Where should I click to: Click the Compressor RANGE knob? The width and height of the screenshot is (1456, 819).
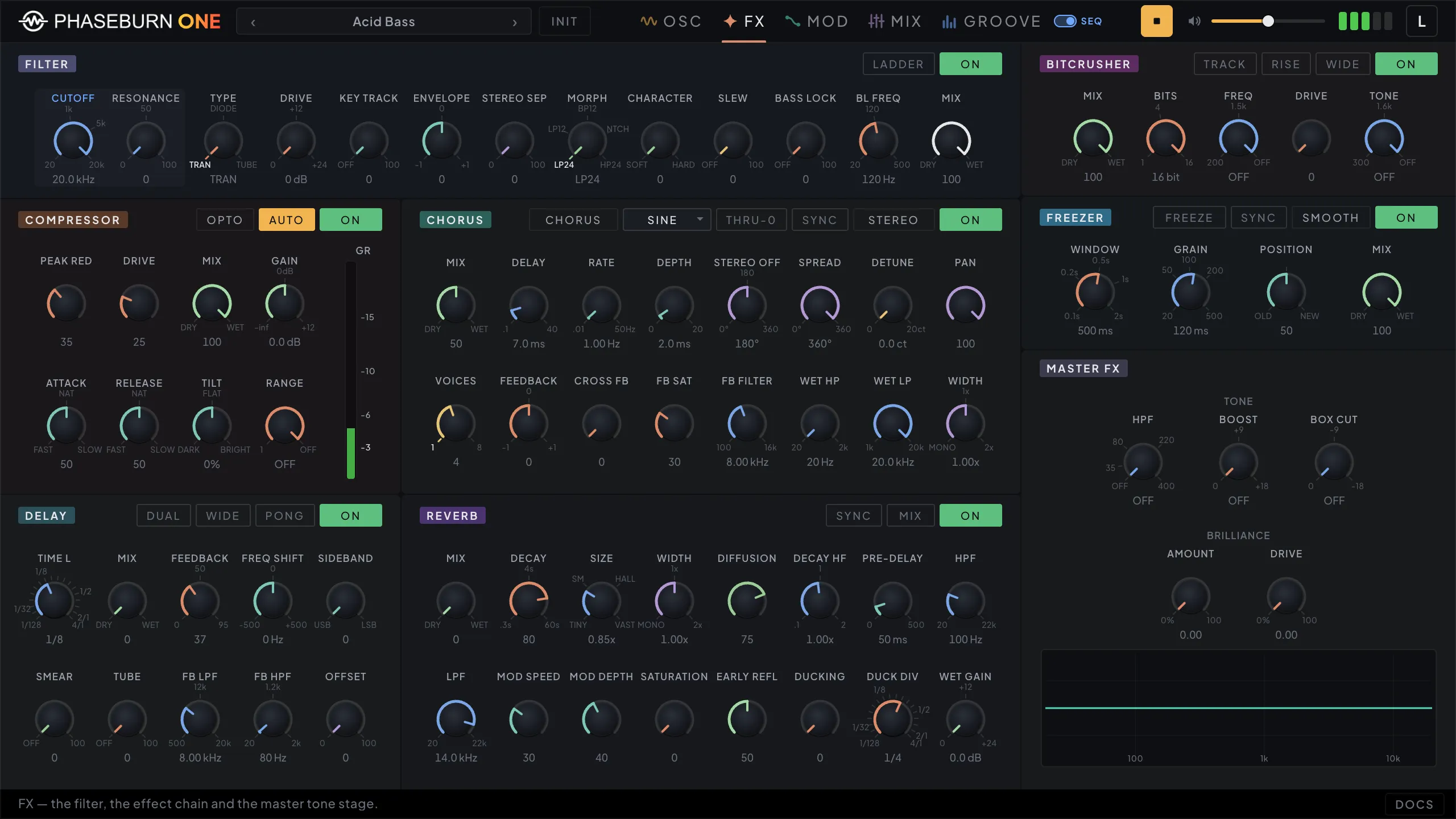pyautogui.click(x=285, y=425)
